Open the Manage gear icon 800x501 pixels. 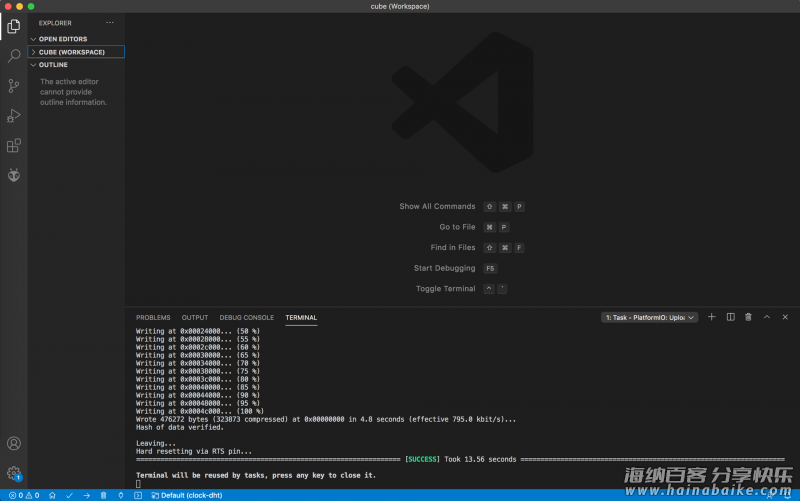pos(14,473)
